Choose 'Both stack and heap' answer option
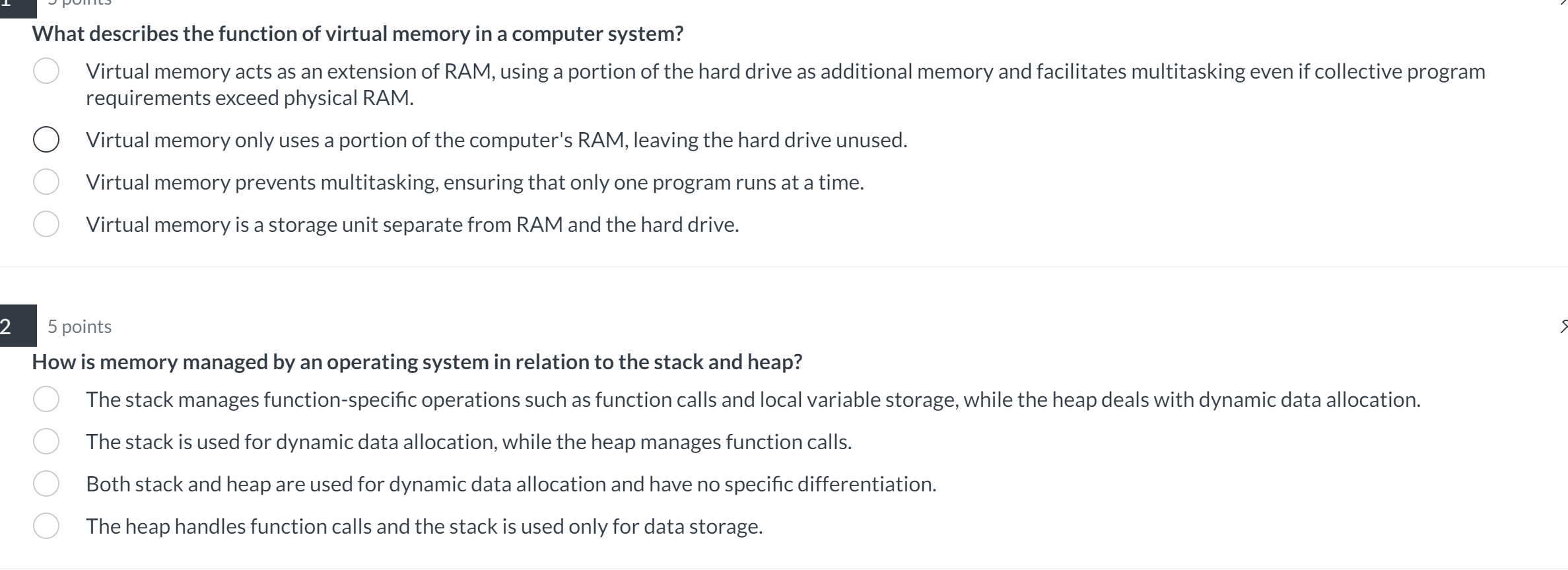Screen dimensions: 1568x570 click(x=46, y=483)
